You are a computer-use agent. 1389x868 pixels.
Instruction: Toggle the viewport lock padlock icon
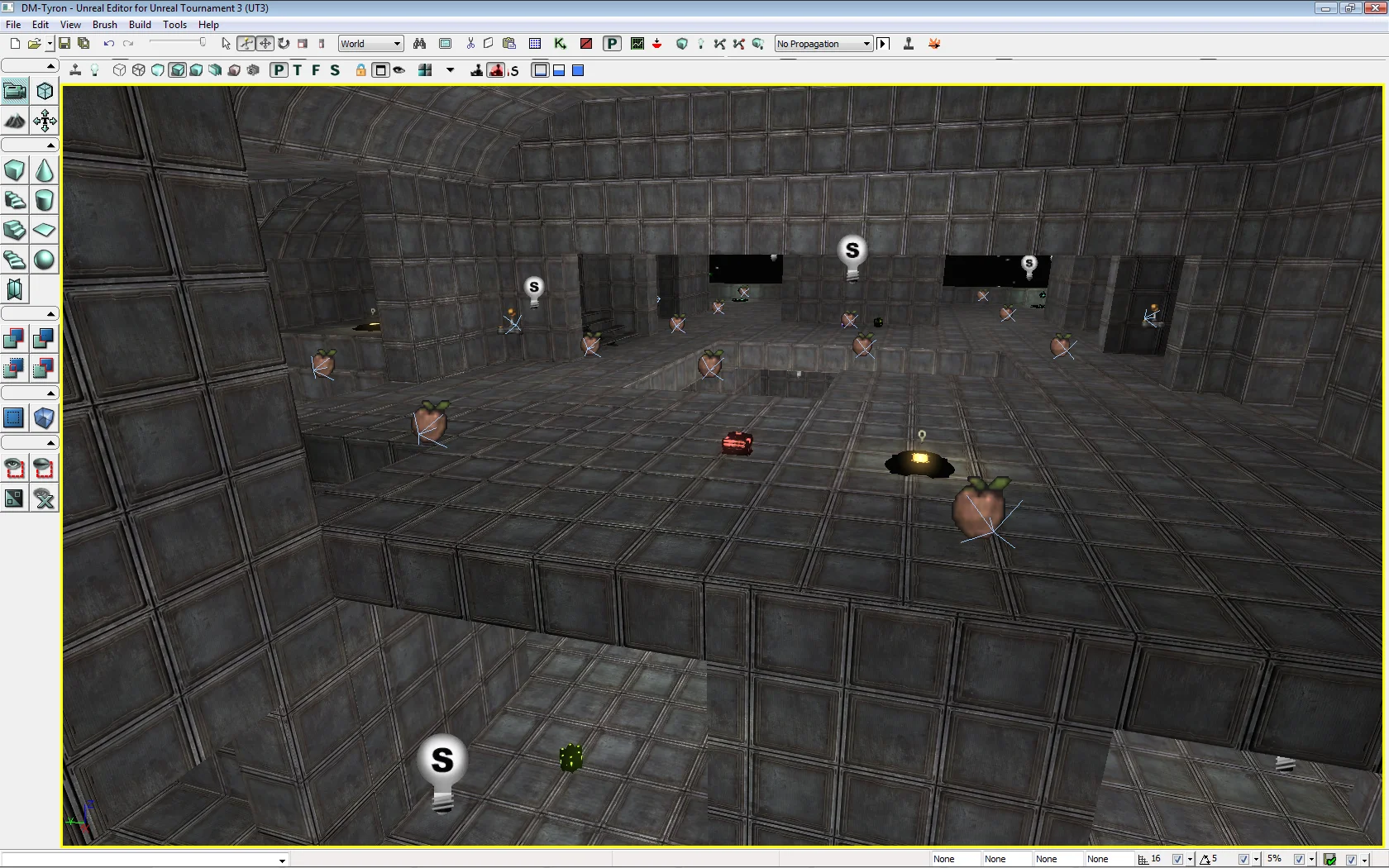(x=360, y=70)
